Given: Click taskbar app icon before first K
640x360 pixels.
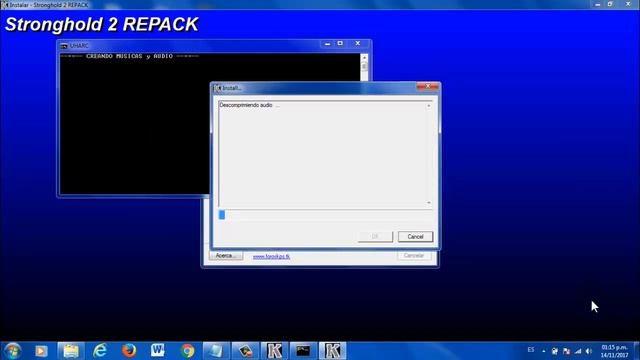Looking at the screenshot, I should point(245,351).
